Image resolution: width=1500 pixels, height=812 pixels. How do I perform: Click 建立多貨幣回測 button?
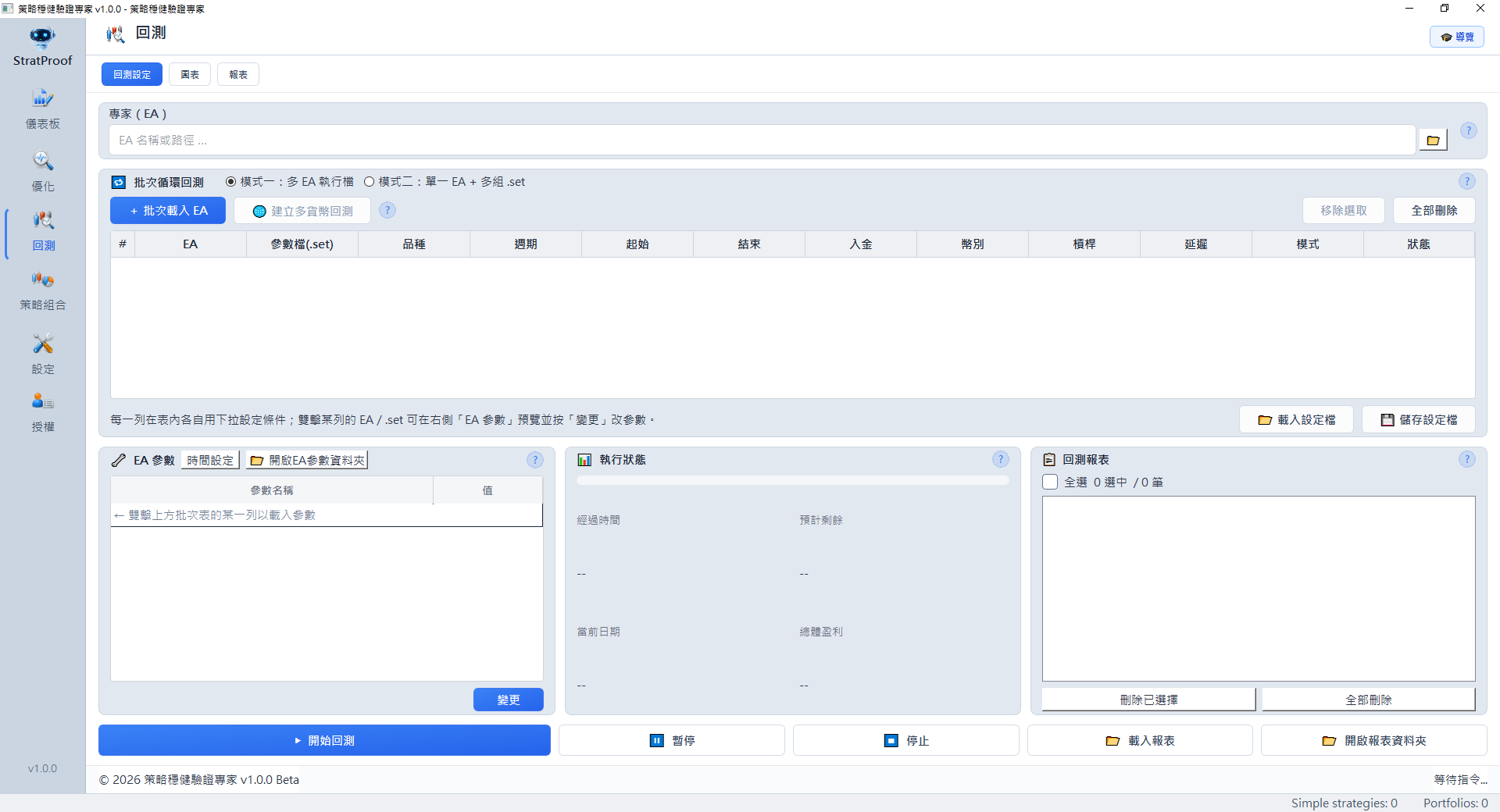tap(302, 211)
